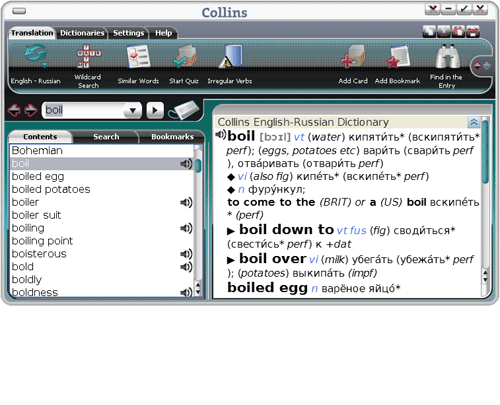
Task: Open the Translation tab
Action: point(32,33)
